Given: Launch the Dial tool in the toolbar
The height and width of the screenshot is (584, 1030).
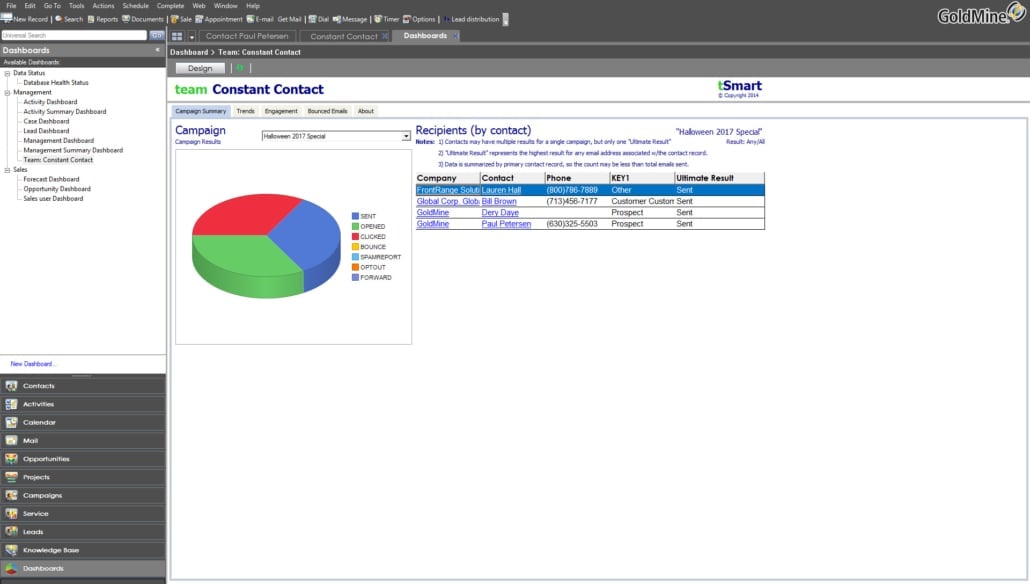Looking at the screenshot, I should (319, 20).
